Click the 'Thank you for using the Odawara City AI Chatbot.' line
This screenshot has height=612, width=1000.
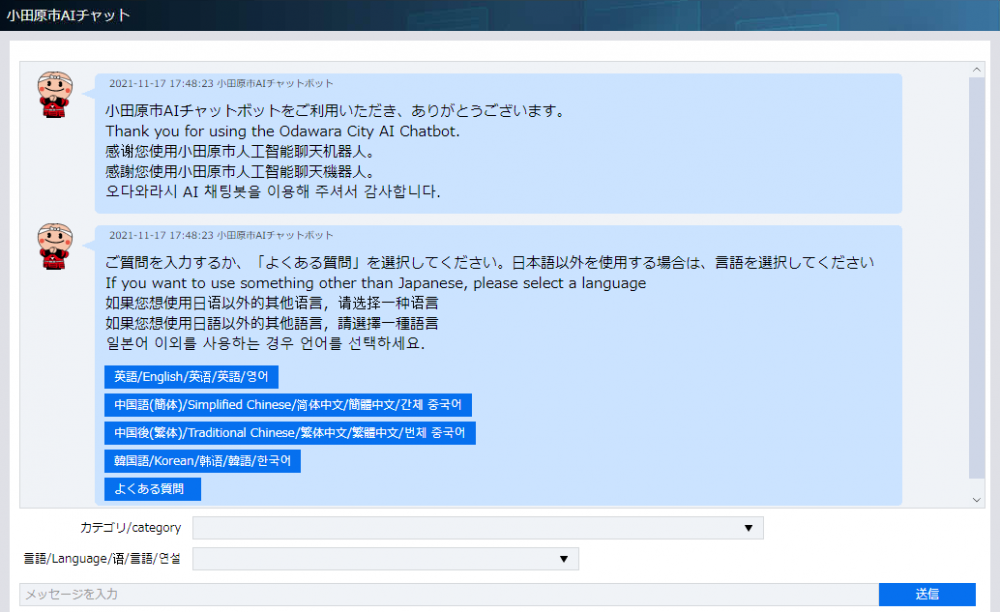pos(283,131)
